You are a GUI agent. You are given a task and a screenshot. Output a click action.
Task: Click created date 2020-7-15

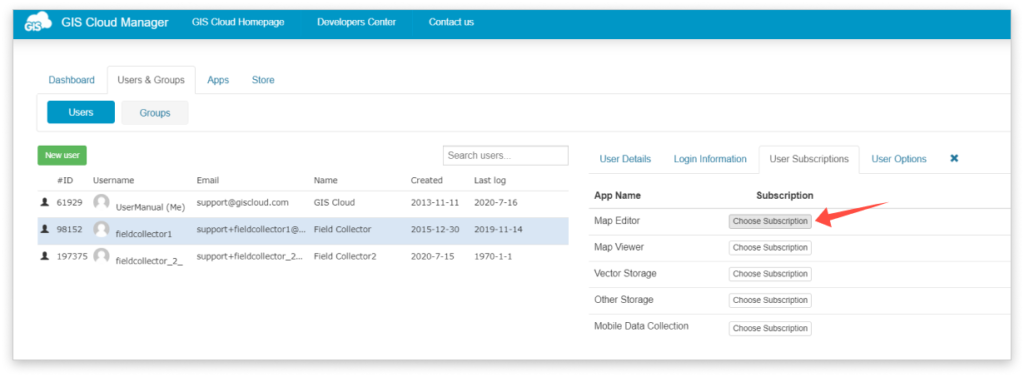[433, 256]
